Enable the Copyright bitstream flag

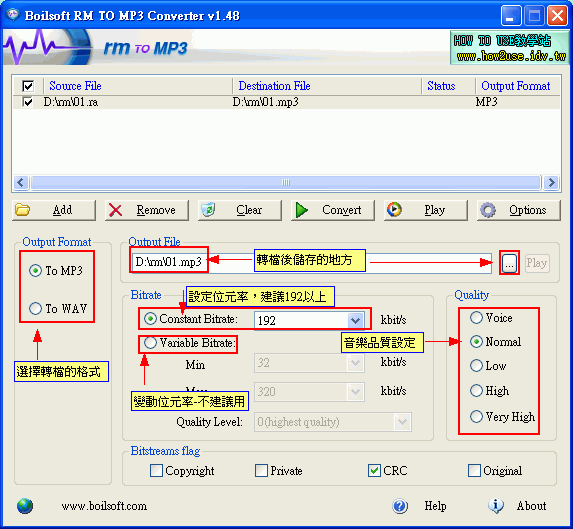156,471
